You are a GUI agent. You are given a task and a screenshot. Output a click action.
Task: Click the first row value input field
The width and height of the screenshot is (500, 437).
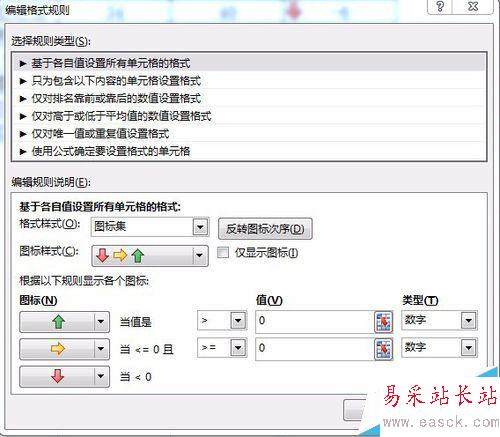pos(315,321)
